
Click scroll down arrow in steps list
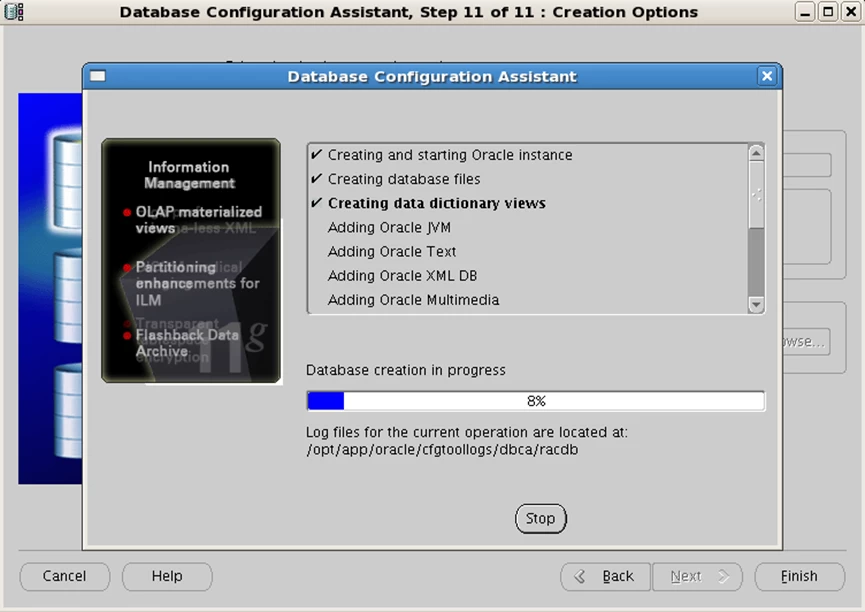pyautogui.click(x=756, y=304)
